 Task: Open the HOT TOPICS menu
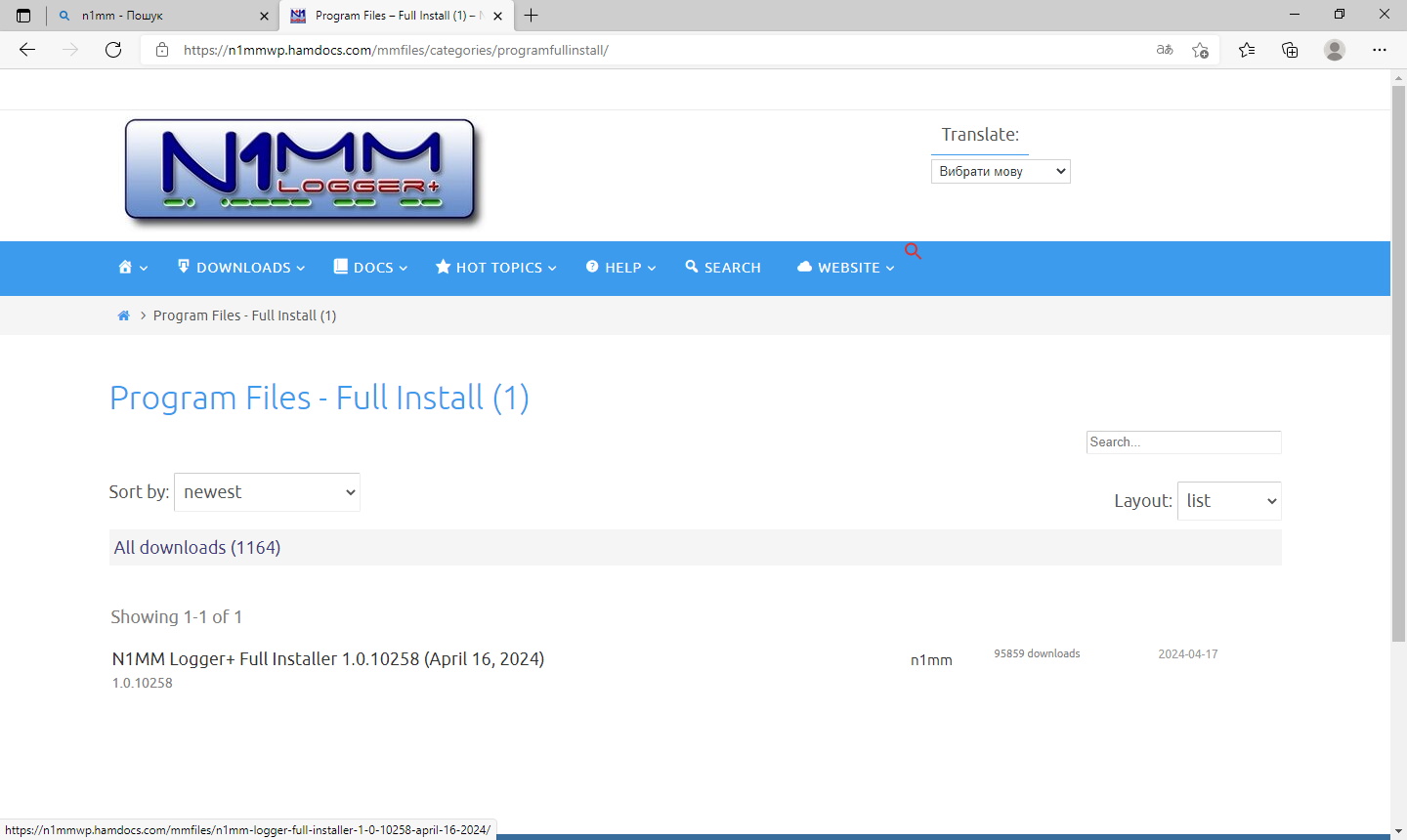tap(499, 268)
